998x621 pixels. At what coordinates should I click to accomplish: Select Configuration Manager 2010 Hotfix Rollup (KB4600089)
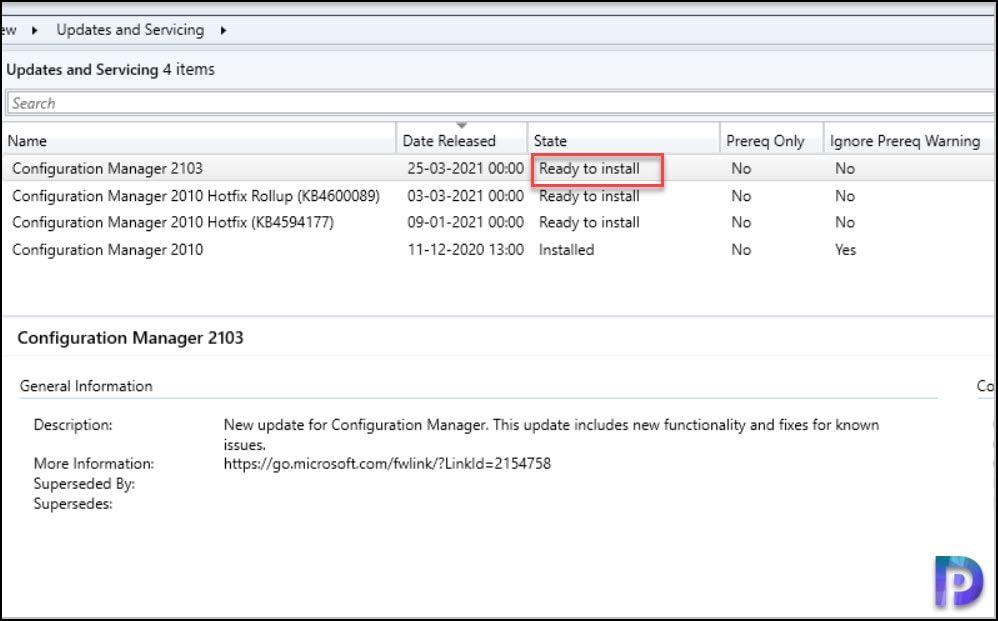click(196, 196)
